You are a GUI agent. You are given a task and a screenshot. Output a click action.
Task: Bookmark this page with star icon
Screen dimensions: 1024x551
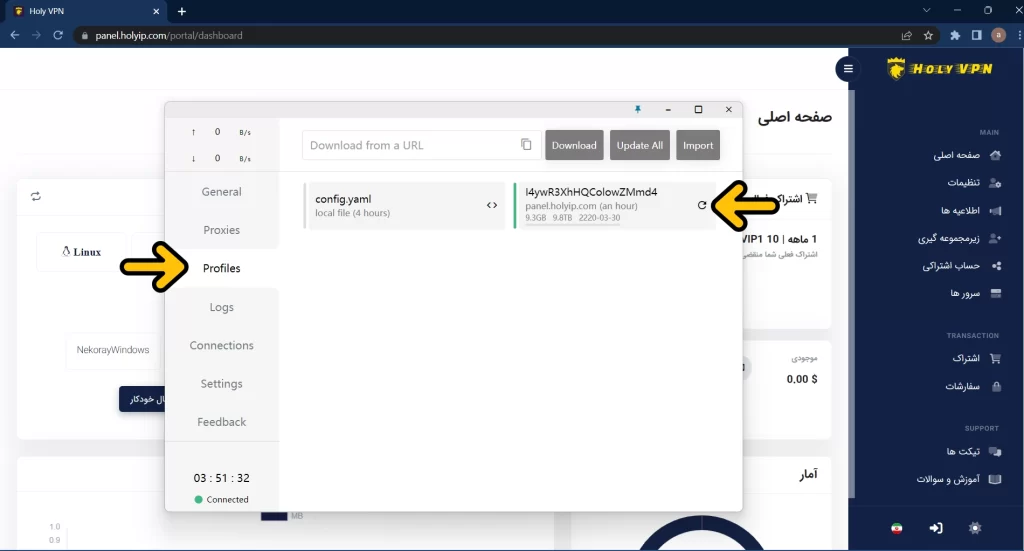[928, 35]
